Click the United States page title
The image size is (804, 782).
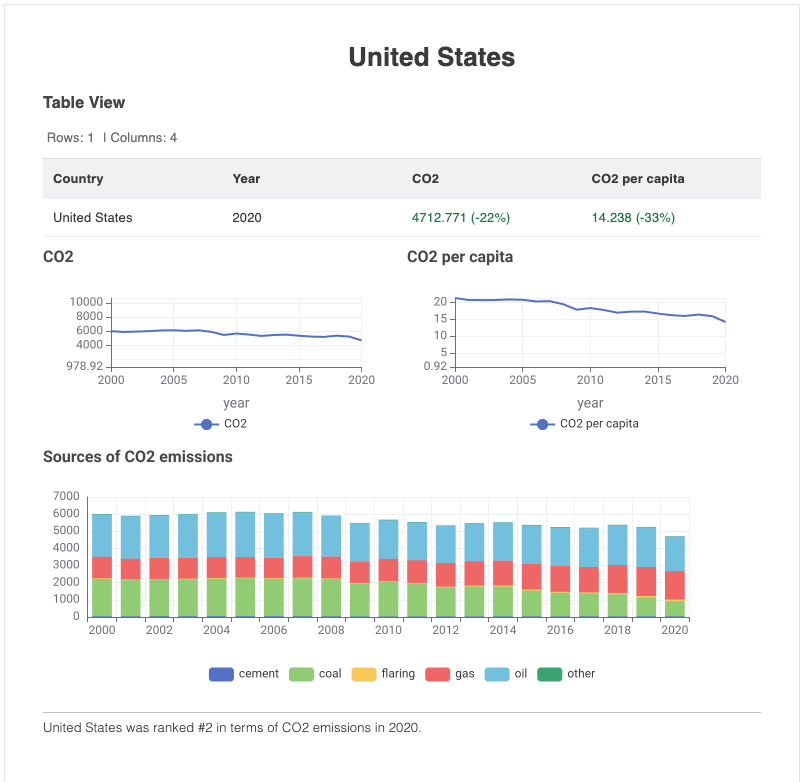point(431,57)
